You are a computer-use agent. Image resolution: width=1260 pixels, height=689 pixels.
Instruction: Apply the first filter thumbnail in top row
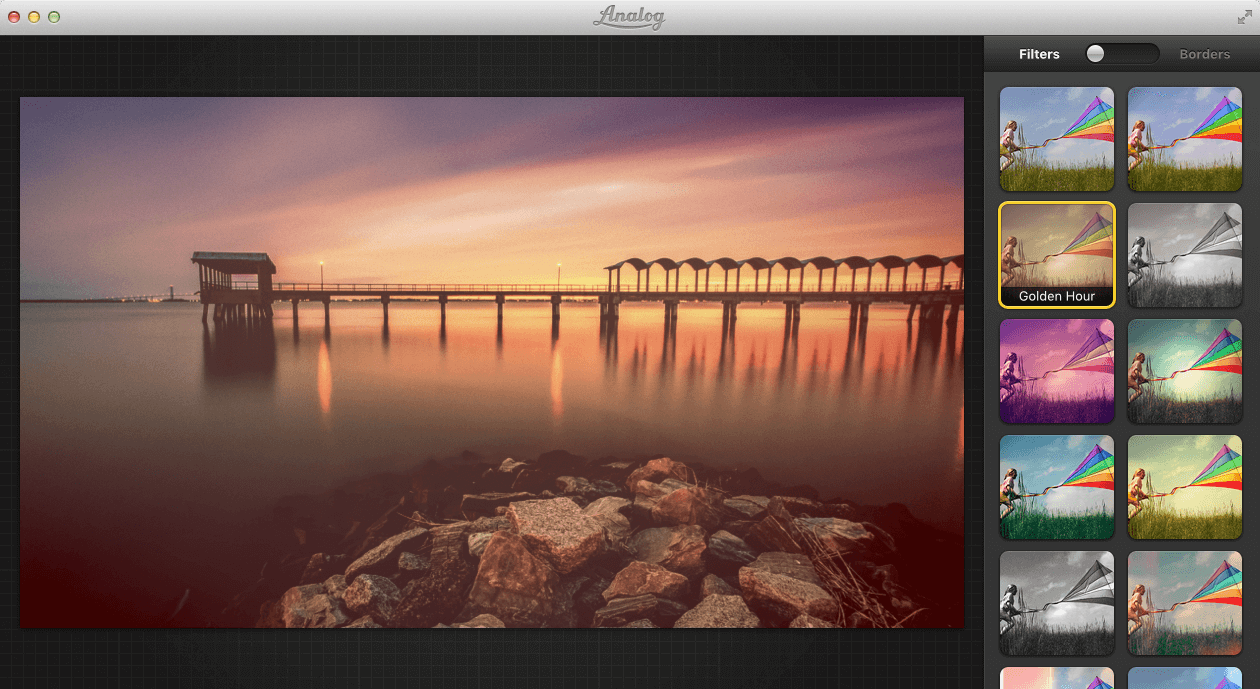(x=1057, y=139)
